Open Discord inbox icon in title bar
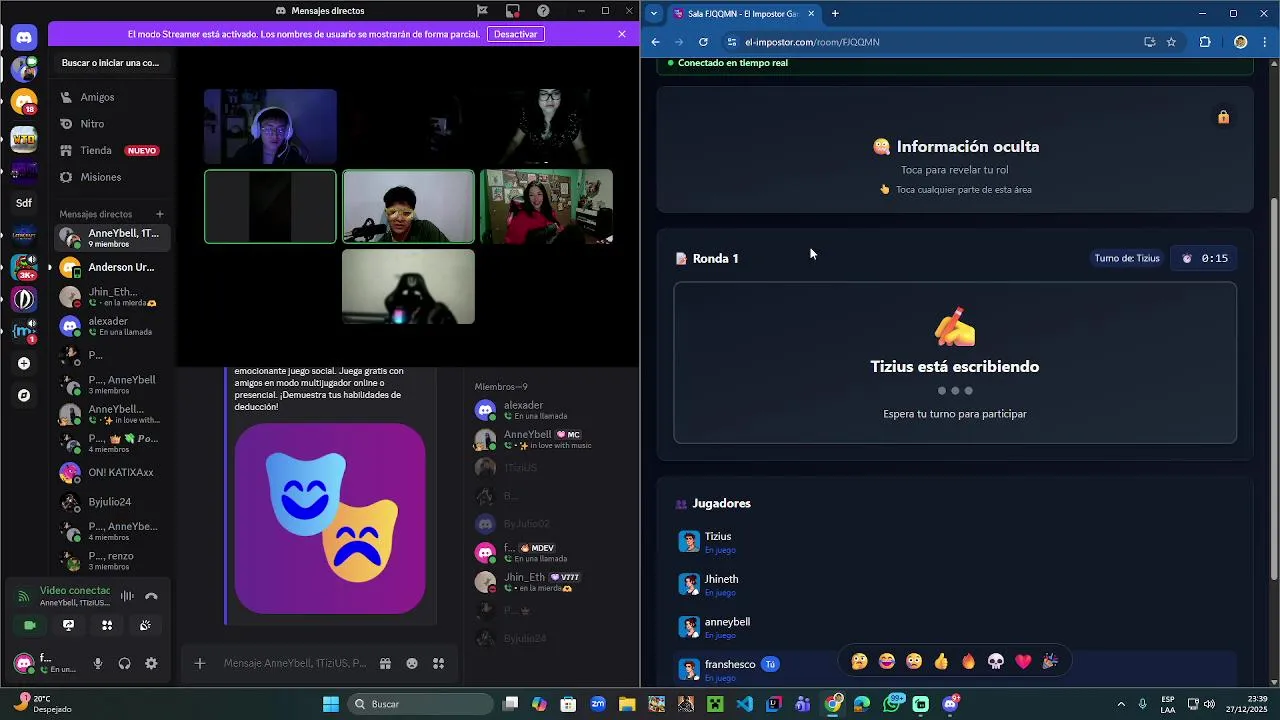Viewport: 1280px width, 720px height. (x=512, y=11)
